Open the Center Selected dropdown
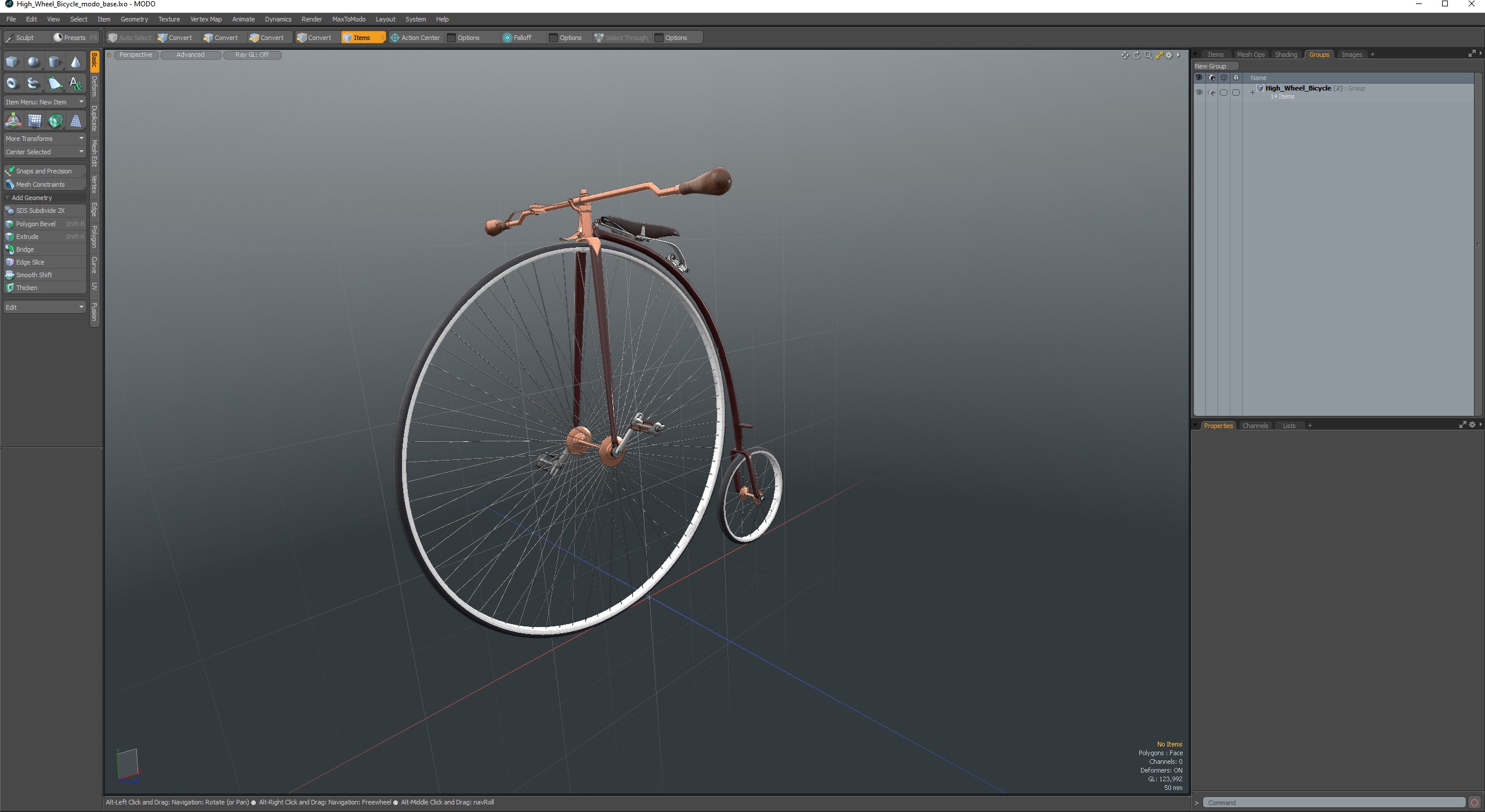Image resolution: width=1485 pixels, height=812 pixels. point(43,152)
